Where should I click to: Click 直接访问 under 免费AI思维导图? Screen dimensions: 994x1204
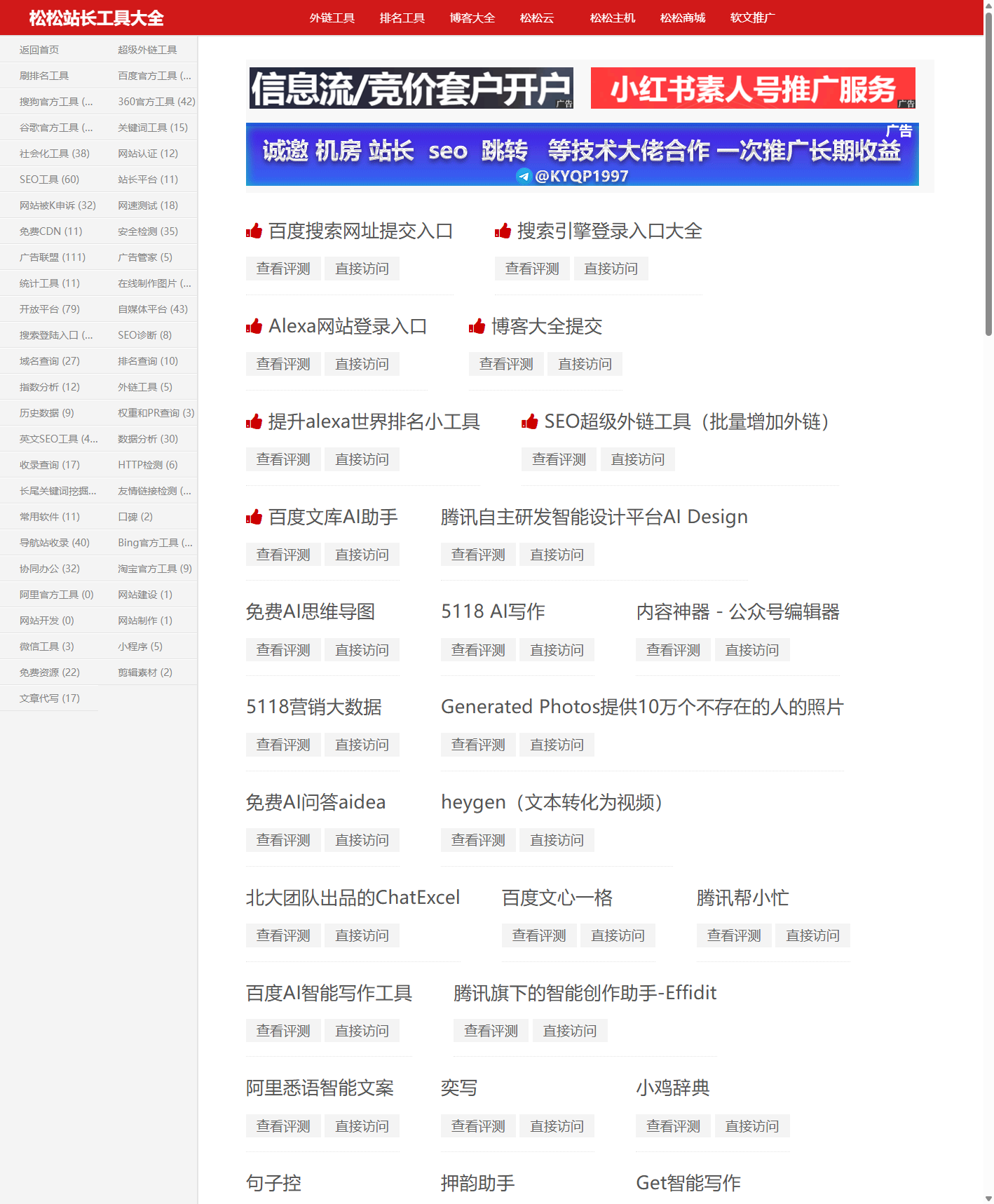pos(362,650)
